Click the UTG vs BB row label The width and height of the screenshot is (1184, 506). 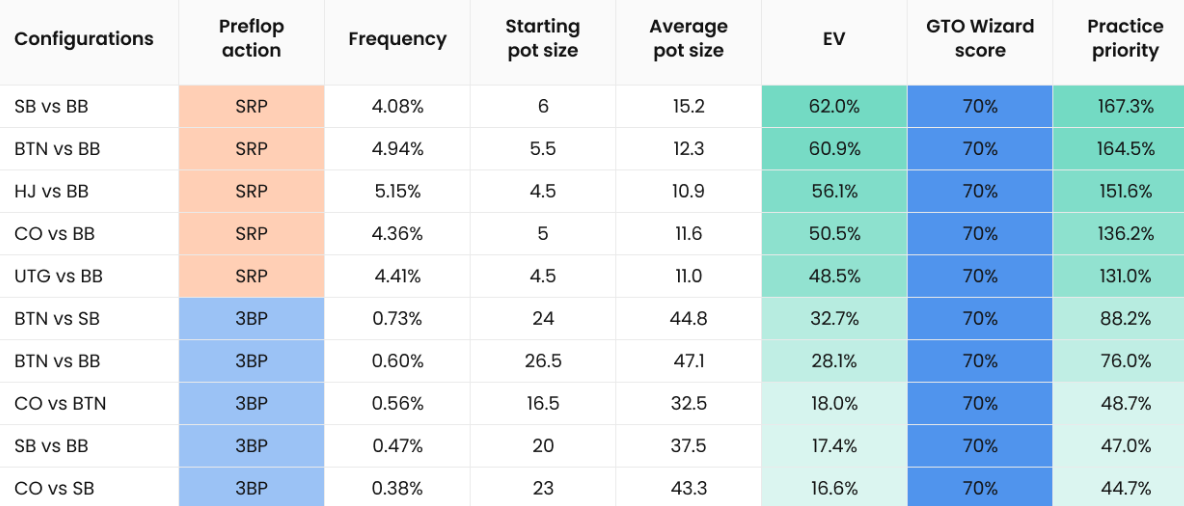[x=58, y=276]
